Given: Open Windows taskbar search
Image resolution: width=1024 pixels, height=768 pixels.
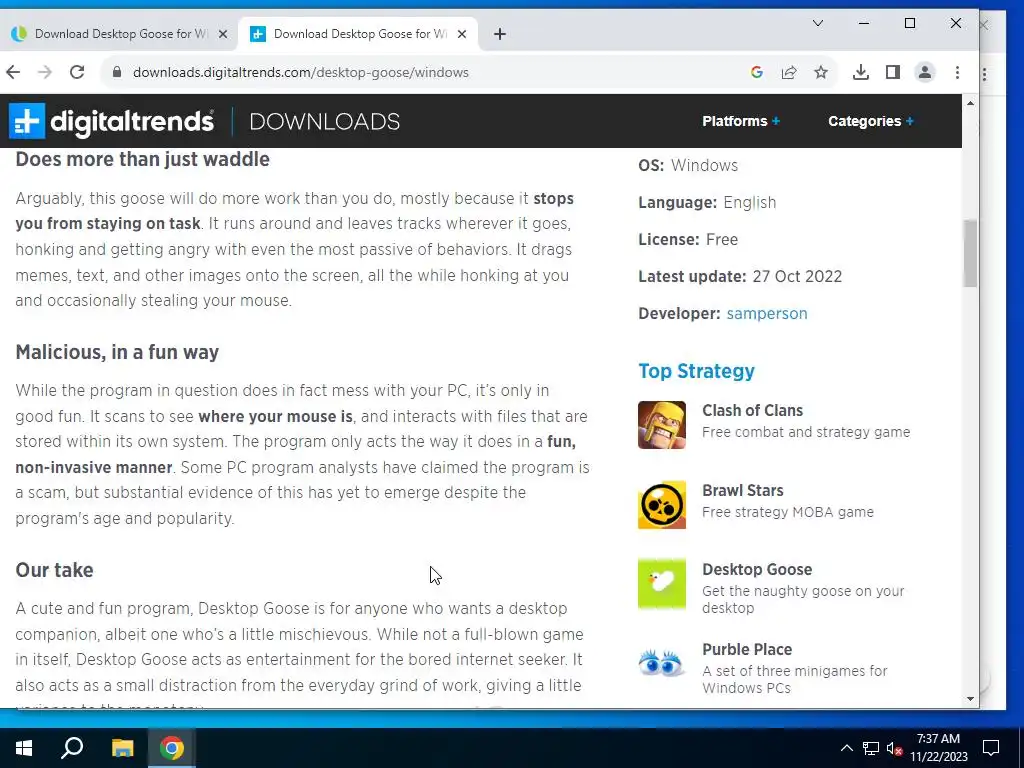Looking at the screenshot, I should pos(72,748).
